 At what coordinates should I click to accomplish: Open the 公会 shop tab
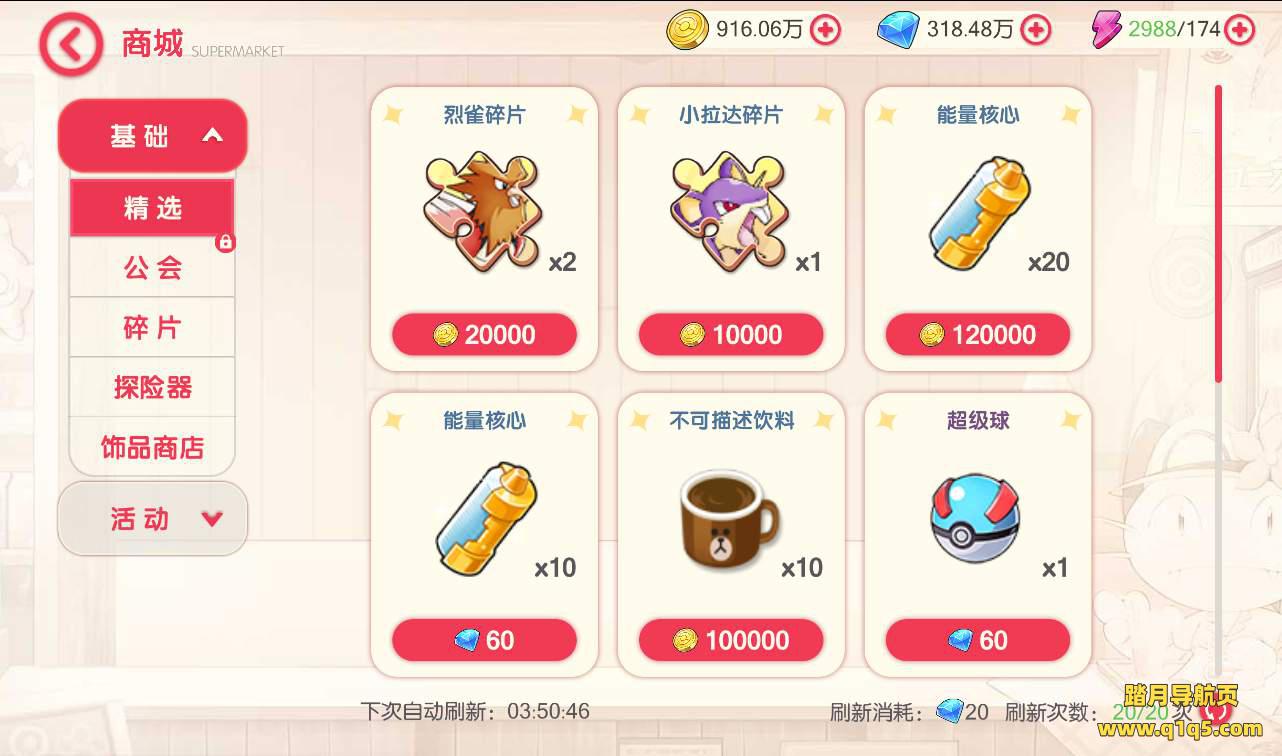pyautogui.click(x=152, y=268)
